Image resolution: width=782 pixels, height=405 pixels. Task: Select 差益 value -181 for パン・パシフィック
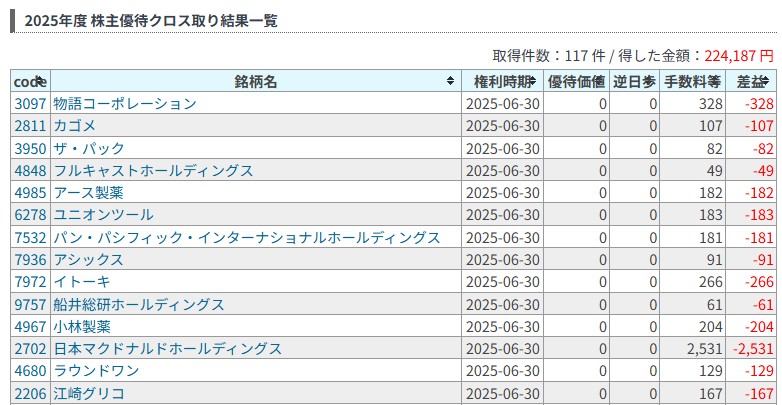click(759, 237)
